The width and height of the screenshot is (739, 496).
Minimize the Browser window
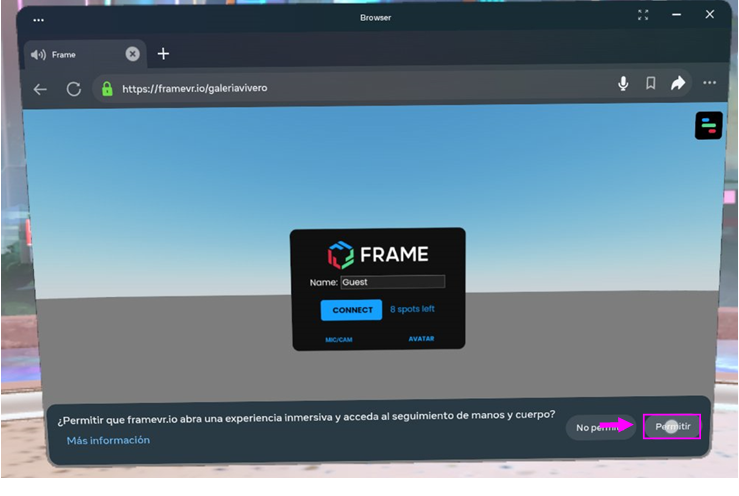pos(676,15)
